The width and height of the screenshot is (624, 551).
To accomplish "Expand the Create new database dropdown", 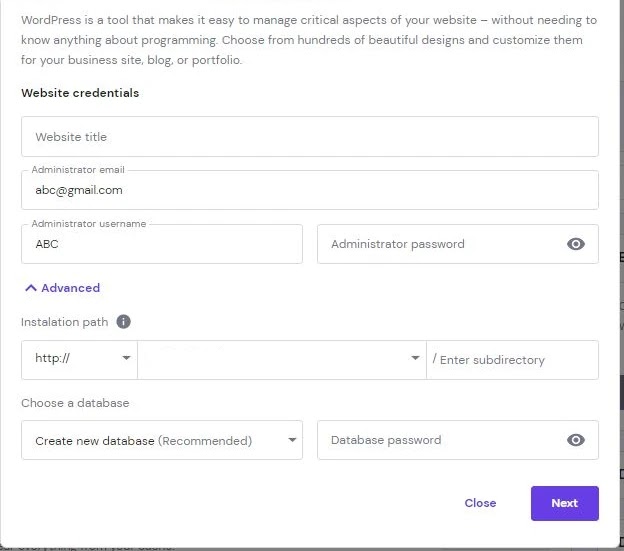I will [161, 440].
